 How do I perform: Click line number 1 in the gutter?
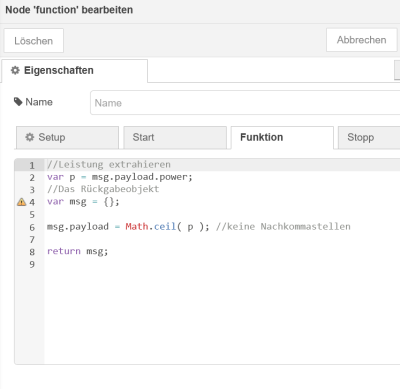[x=32, y=165]
